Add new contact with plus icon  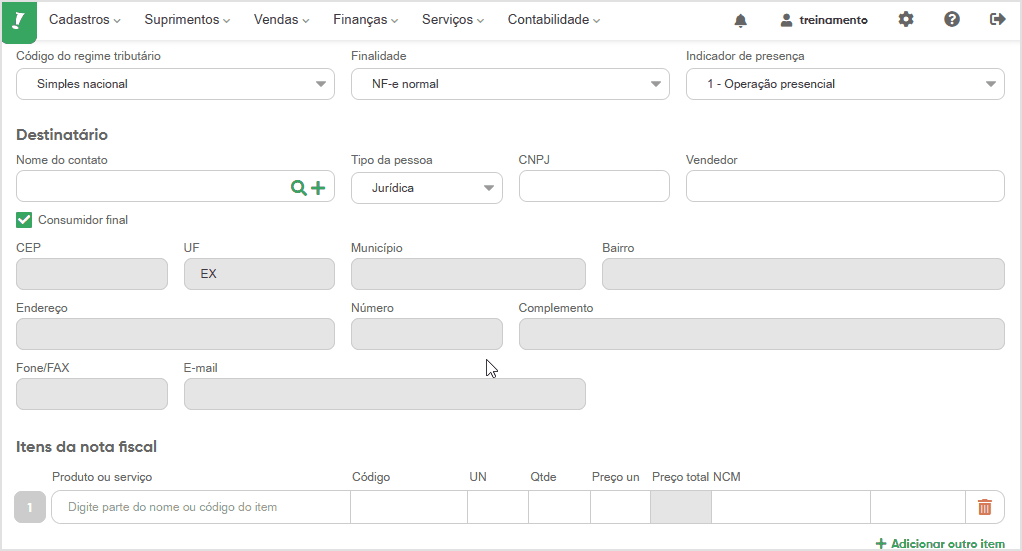(x=318, y=187)
